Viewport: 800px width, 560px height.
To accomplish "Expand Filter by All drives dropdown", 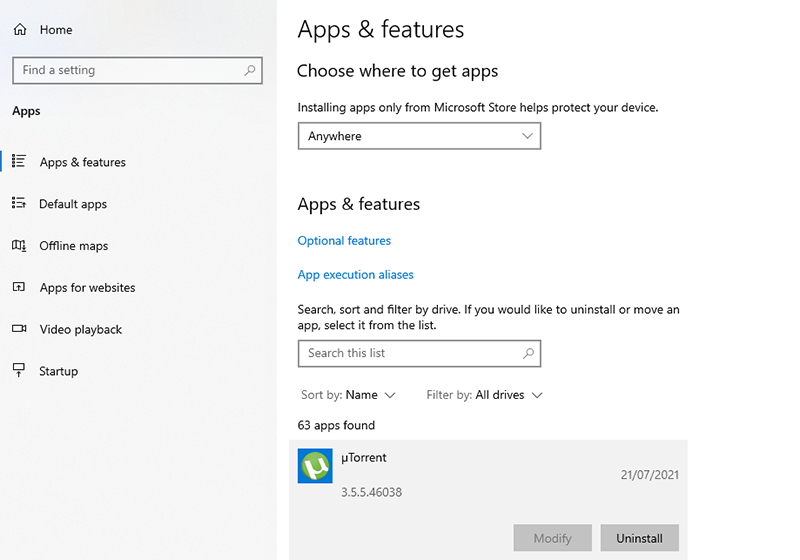I will pos(485,395).
